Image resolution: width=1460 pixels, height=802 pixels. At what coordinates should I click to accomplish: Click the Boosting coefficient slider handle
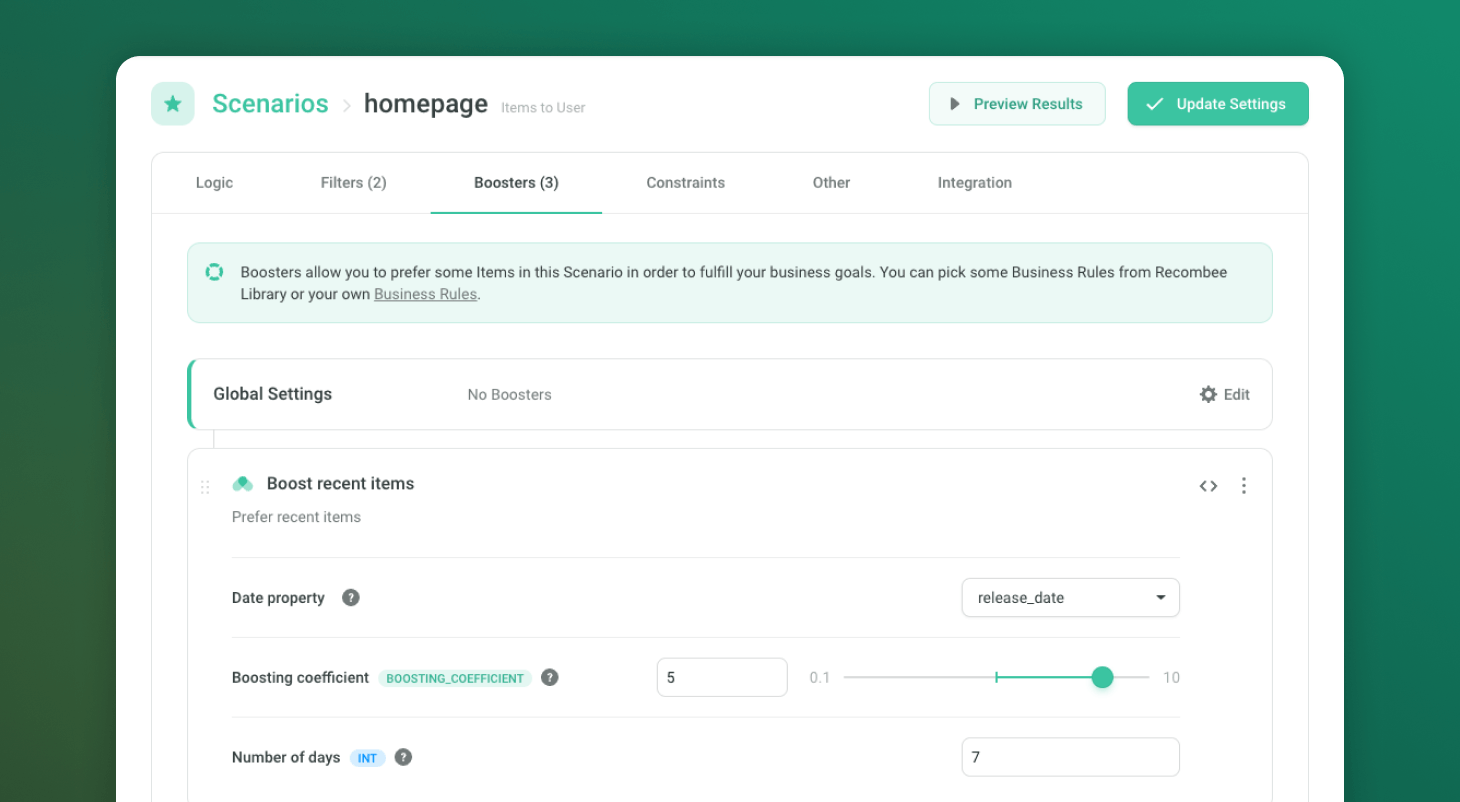pos(1102,677)
